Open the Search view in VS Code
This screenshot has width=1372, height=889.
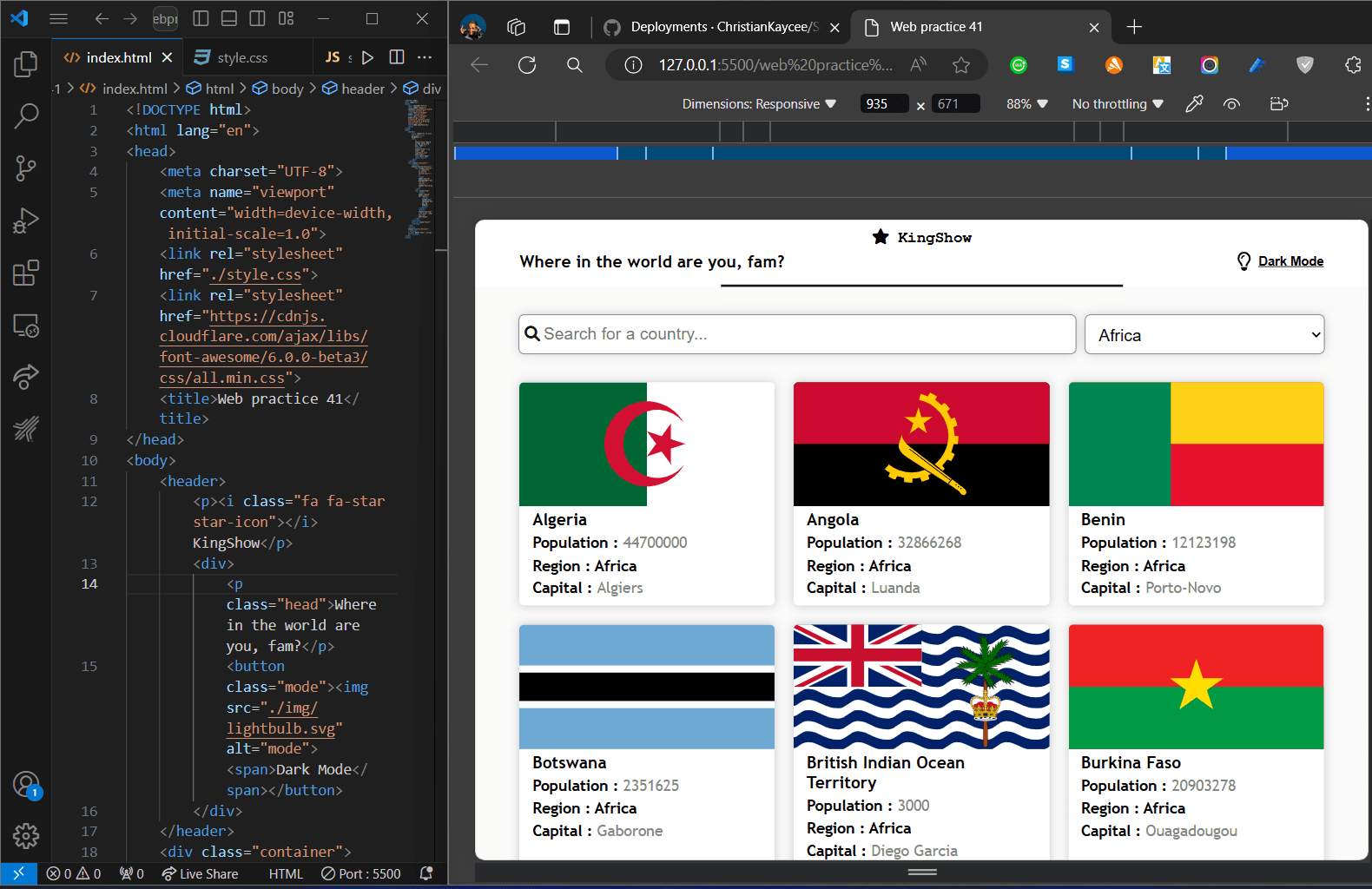pos(26,115)
